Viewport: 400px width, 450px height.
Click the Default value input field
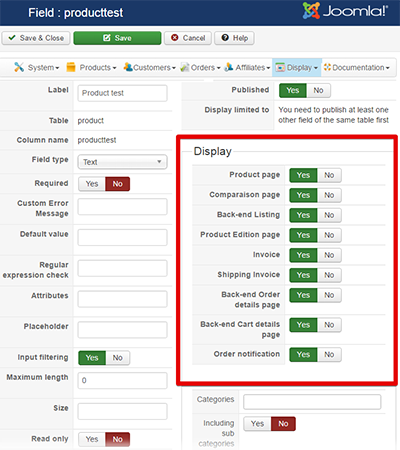(x=122, y=237)
